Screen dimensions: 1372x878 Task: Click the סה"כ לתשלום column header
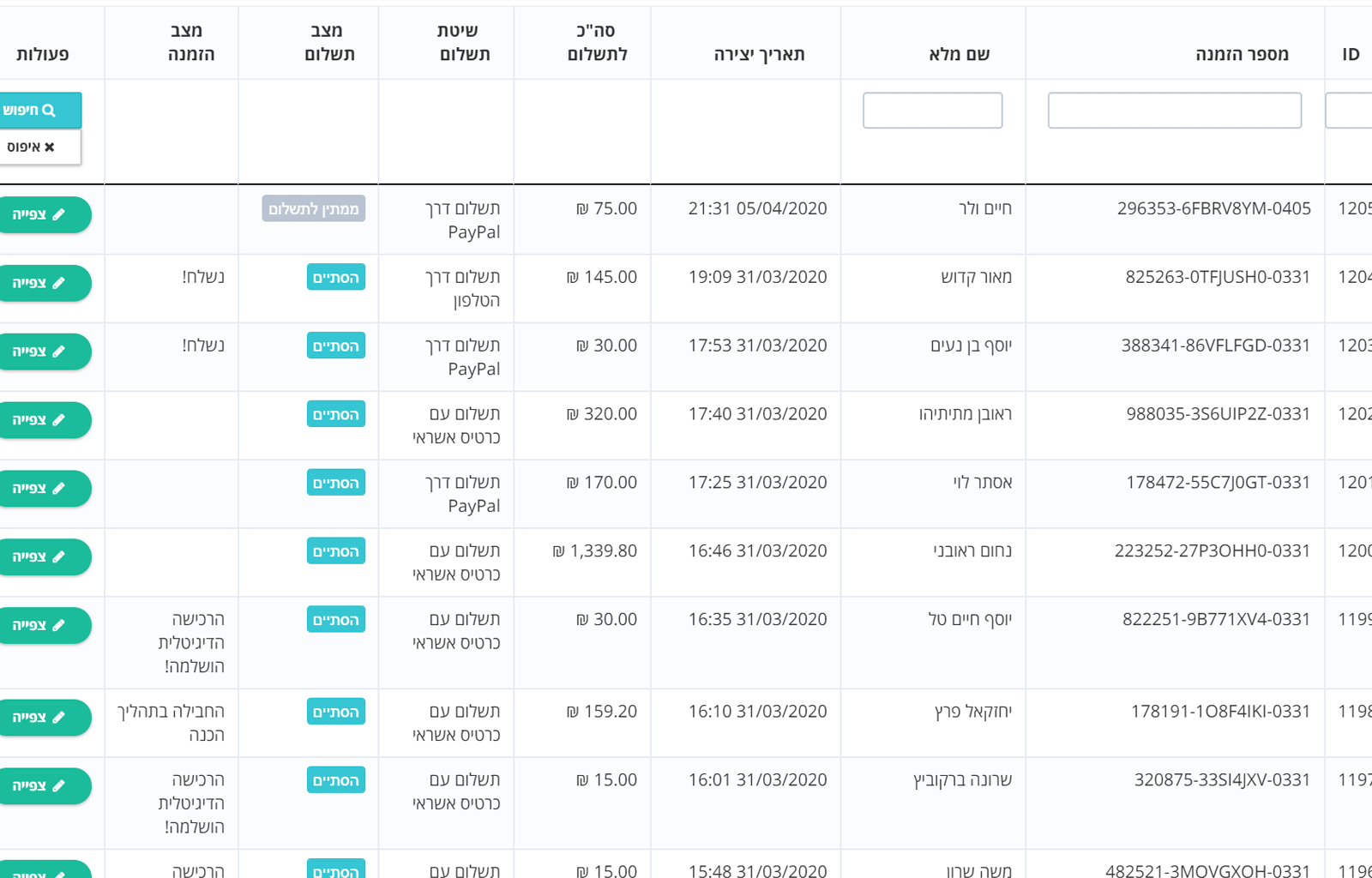[597, 43]
